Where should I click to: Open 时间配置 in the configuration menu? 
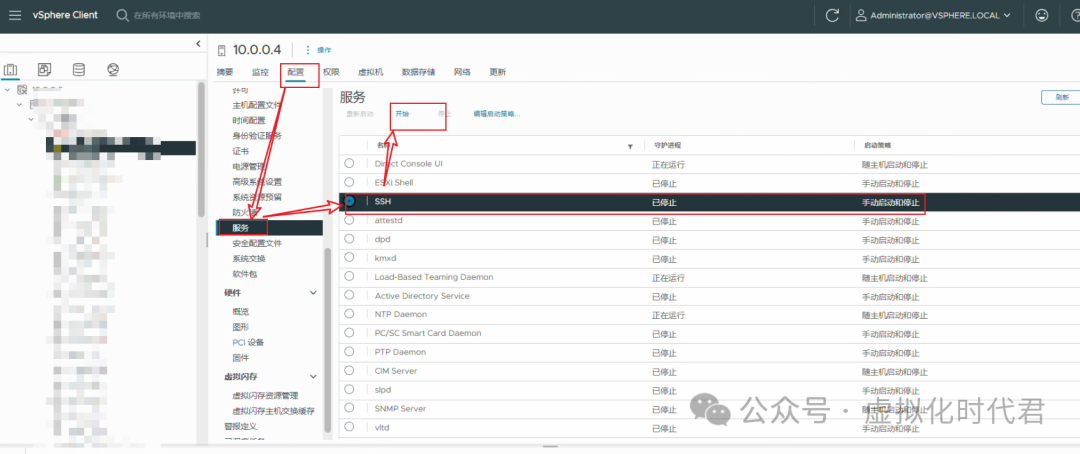click(249, 120)
